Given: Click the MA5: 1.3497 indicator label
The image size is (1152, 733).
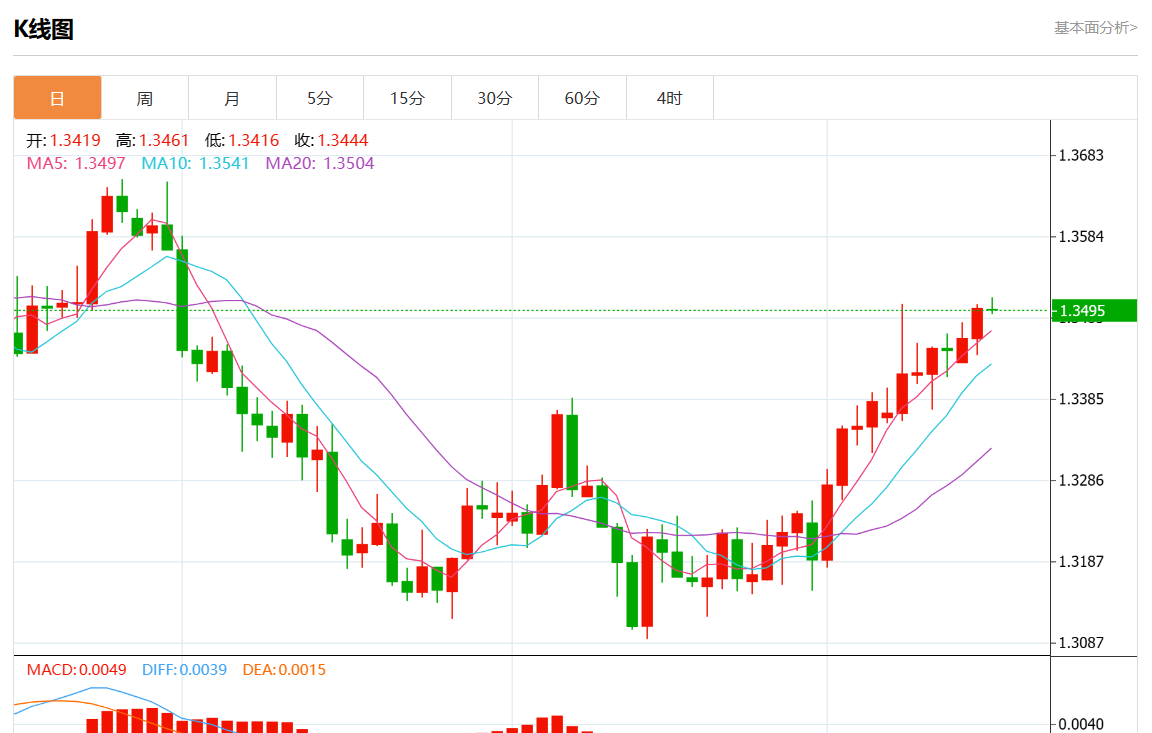Looking at the screenshot, I should 76,163.
